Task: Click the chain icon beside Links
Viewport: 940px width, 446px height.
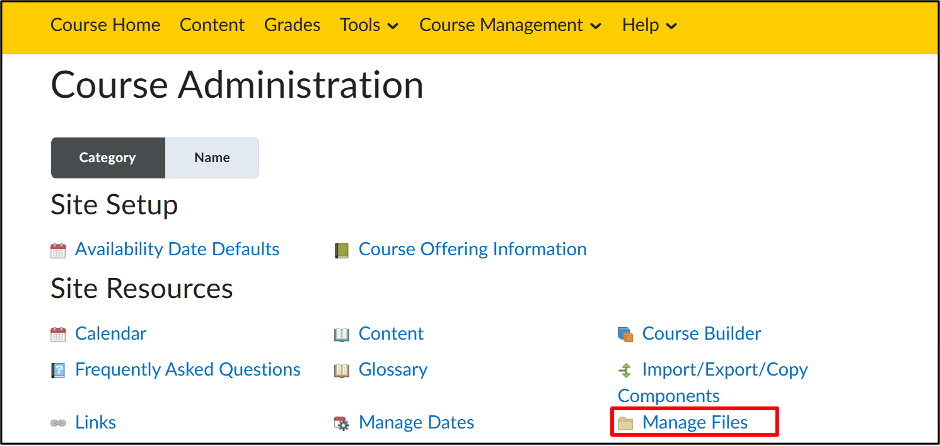Action: point(58,423)
